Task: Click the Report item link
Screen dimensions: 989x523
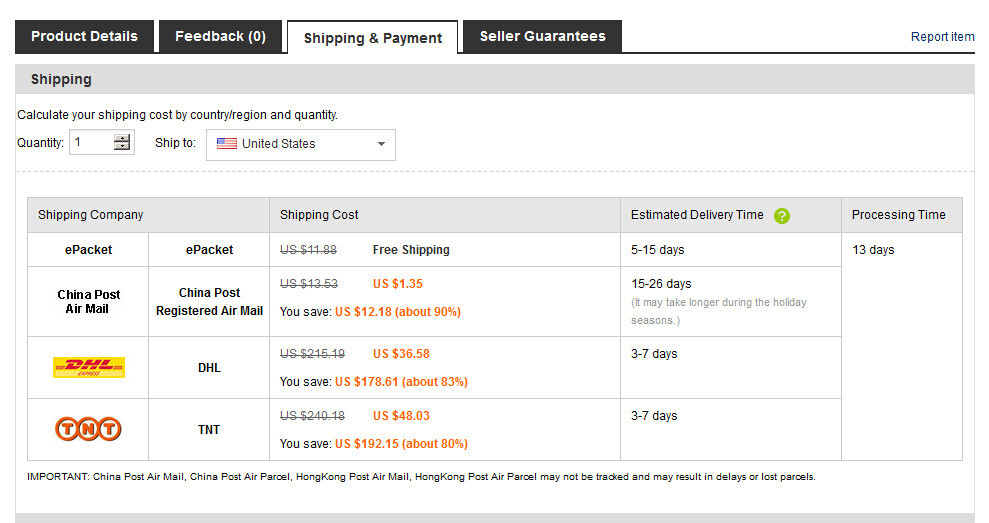Action: tap(942, 37)
